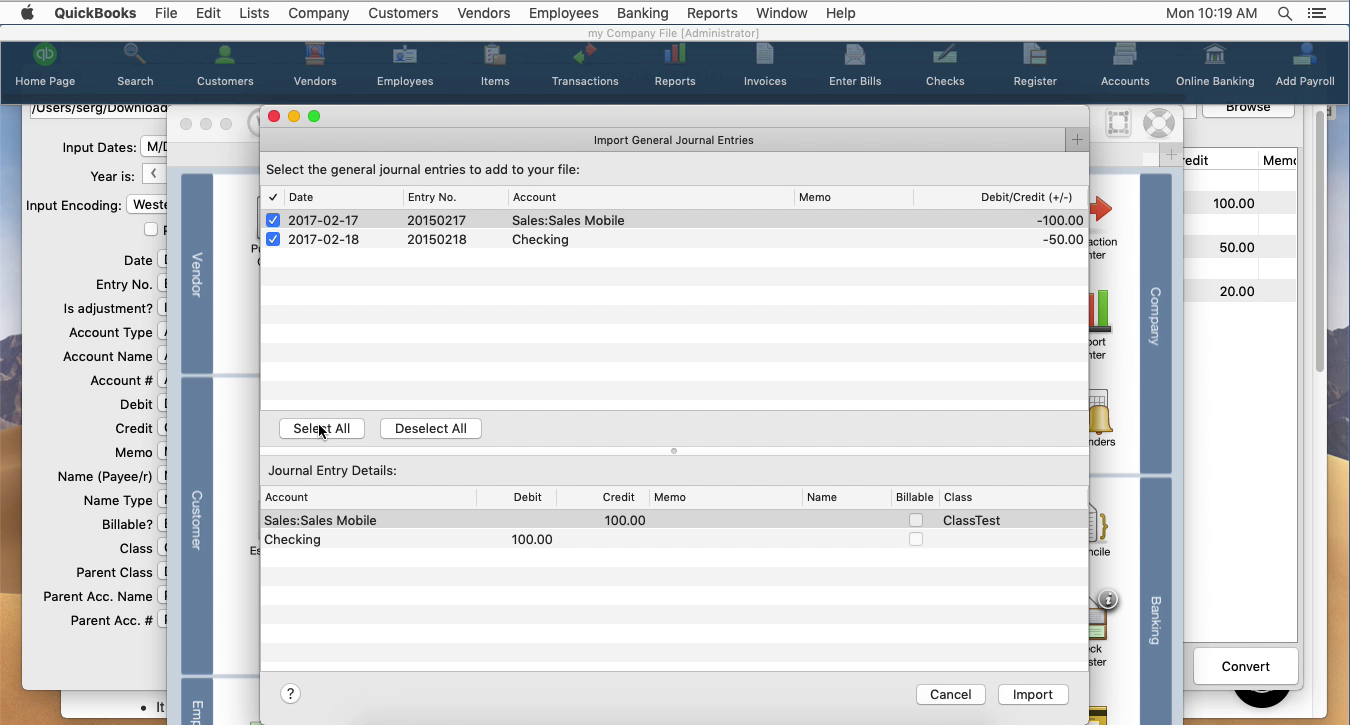Screen dimensions: 1350x725
Task: Click the Browse button
Action: tap(1248, 107)
